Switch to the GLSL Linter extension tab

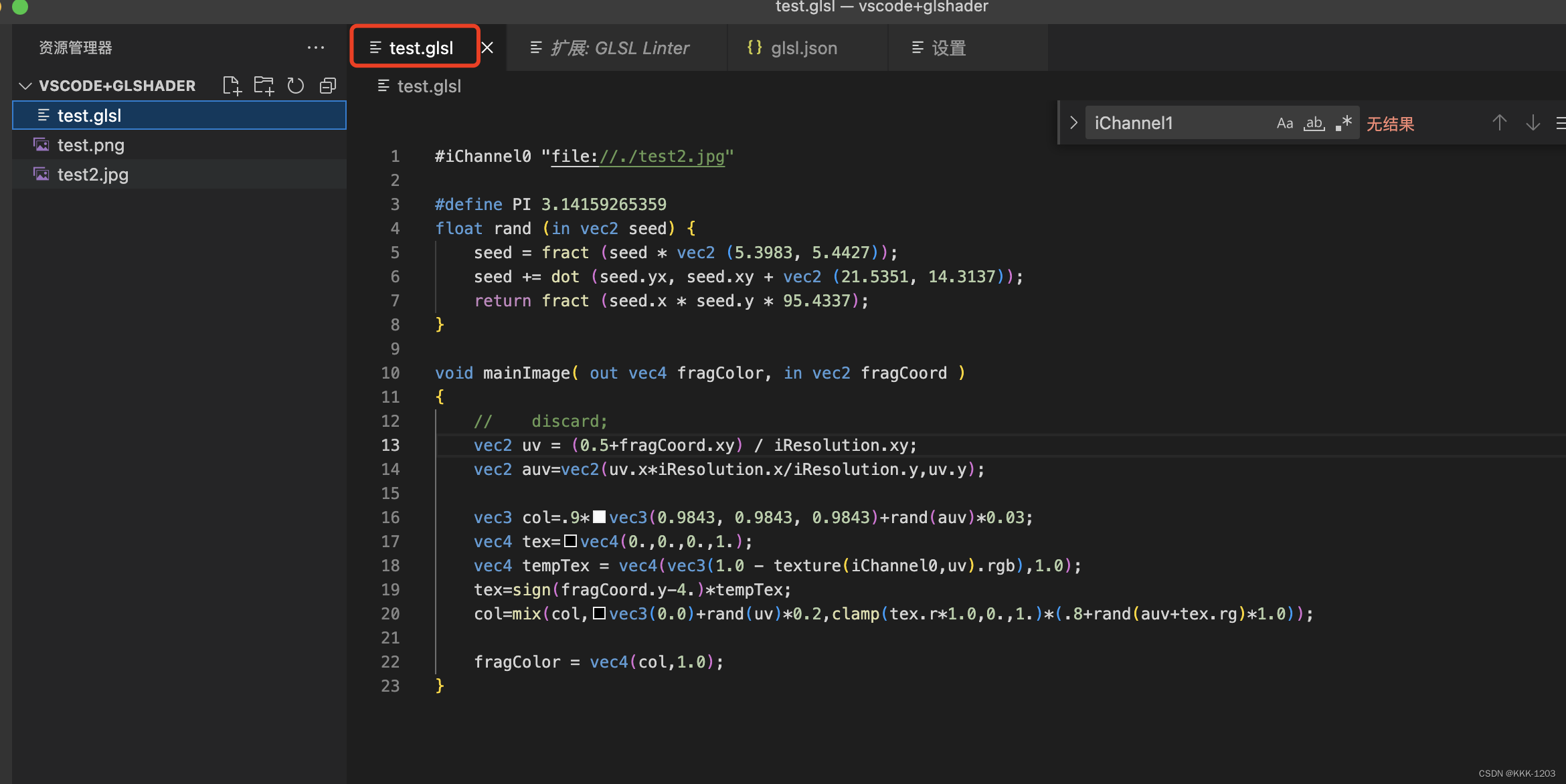[x=618, y=48]
